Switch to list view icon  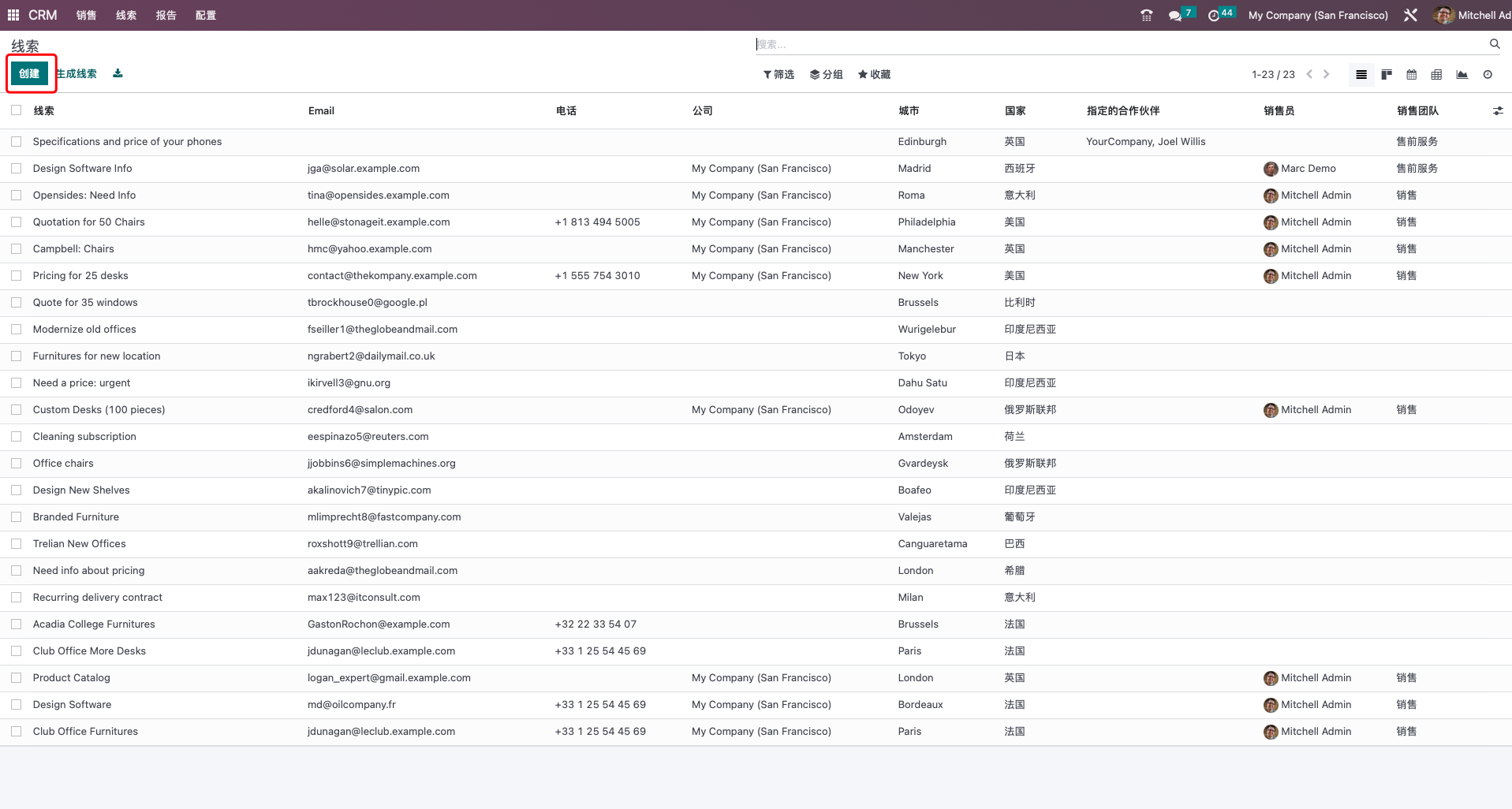1361,75
